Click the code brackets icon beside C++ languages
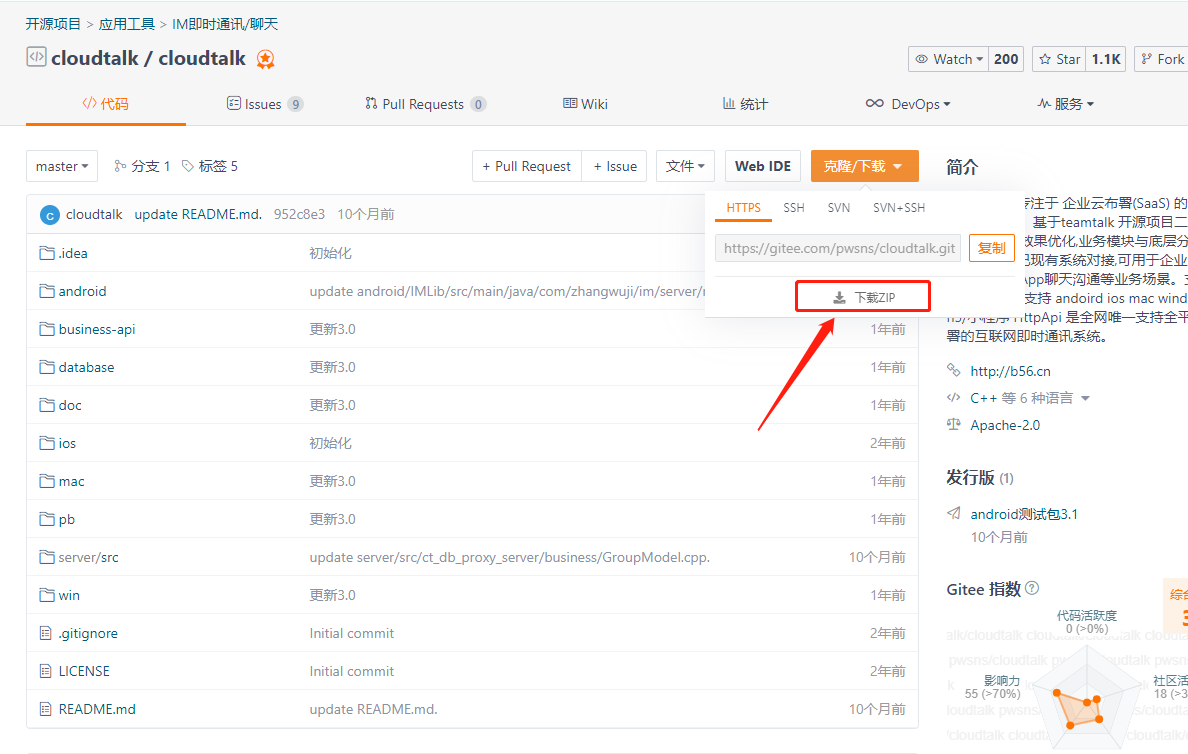 [953, 397]
